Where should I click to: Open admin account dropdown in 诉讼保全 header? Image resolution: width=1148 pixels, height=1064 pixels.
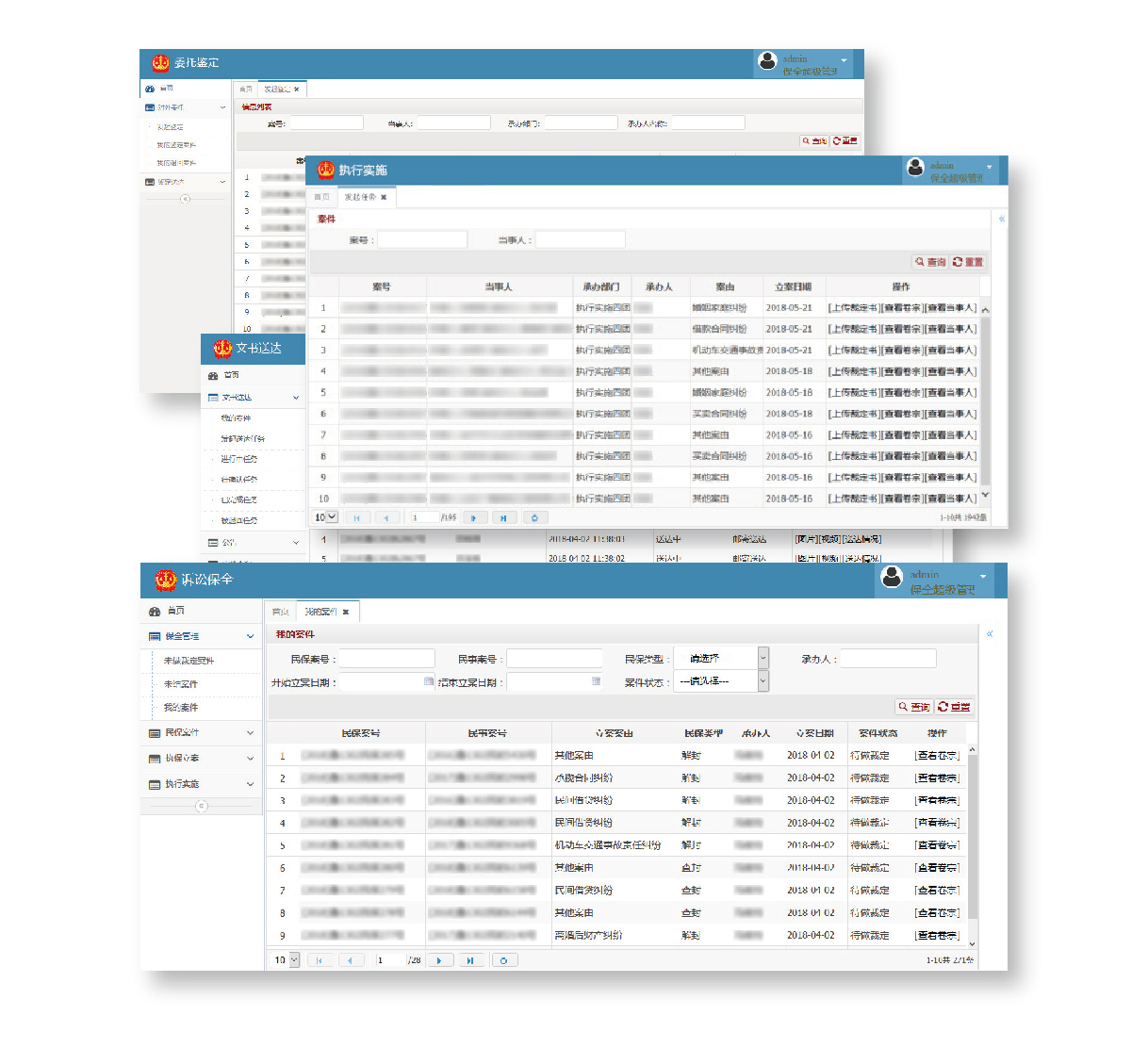tap(983, 576)
